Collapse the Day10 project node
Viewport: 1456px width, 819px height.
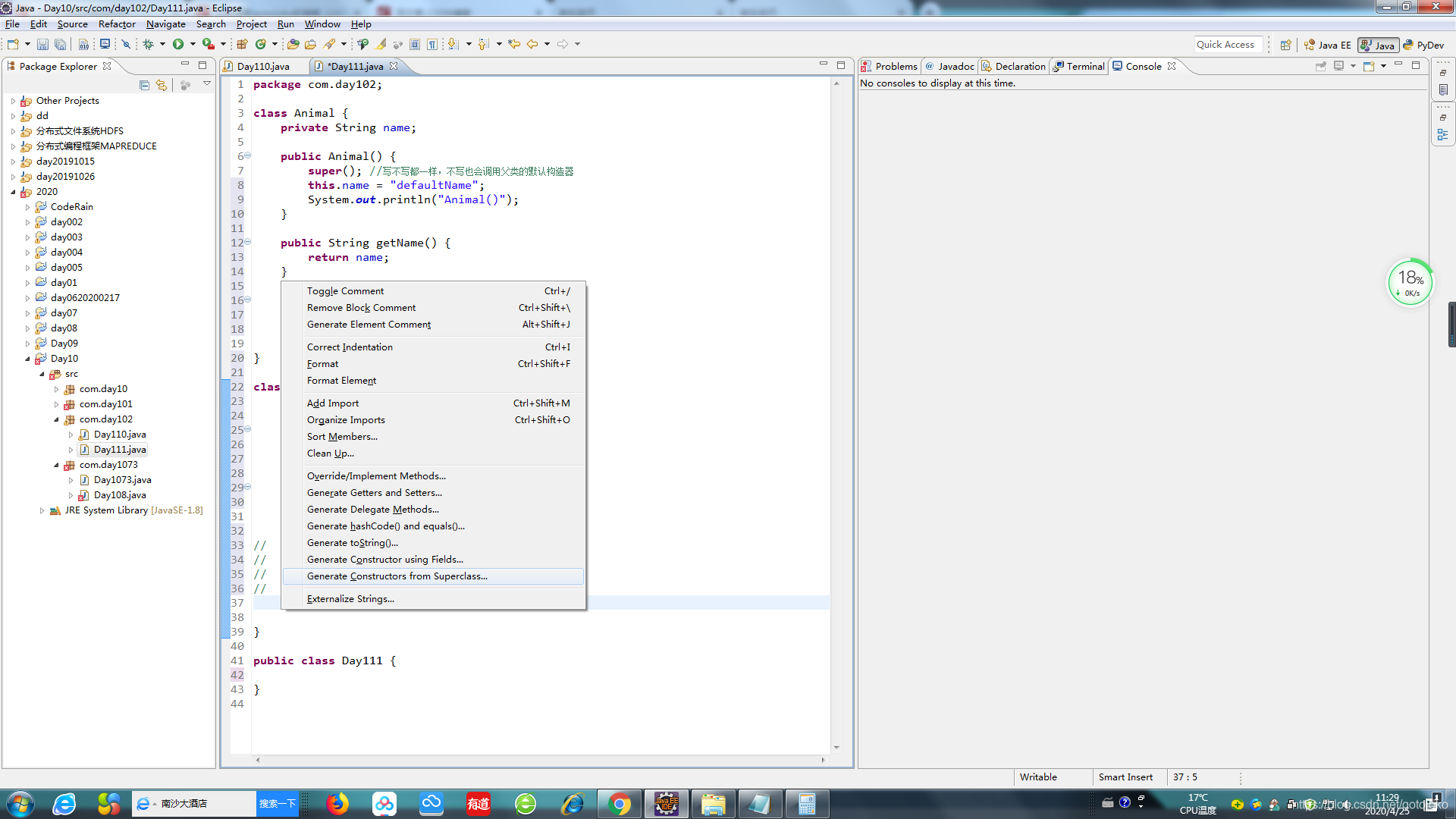(27, 359)
